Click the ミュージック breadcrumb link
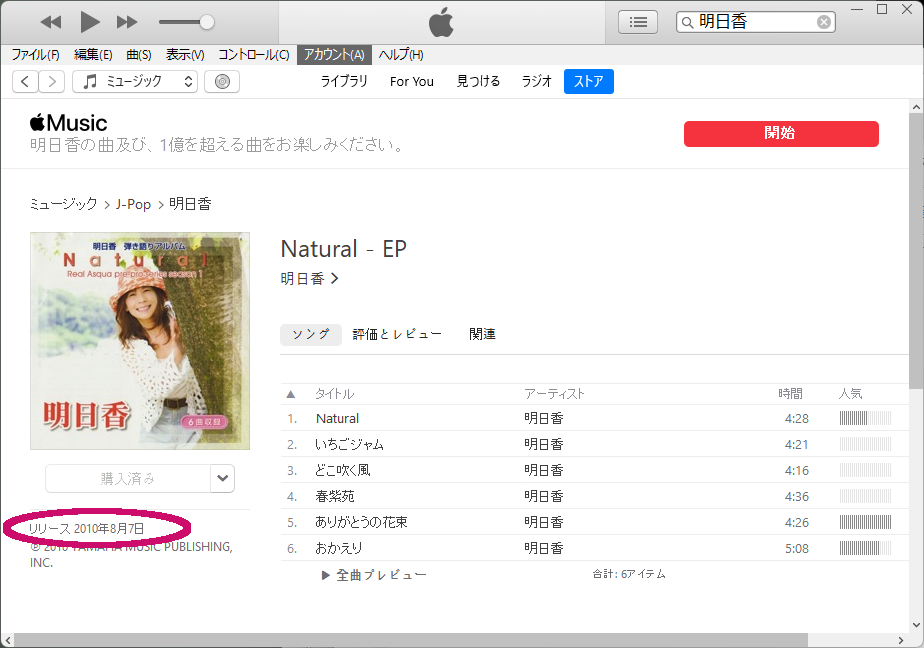 pyautogui.click(x=64, y=204)
